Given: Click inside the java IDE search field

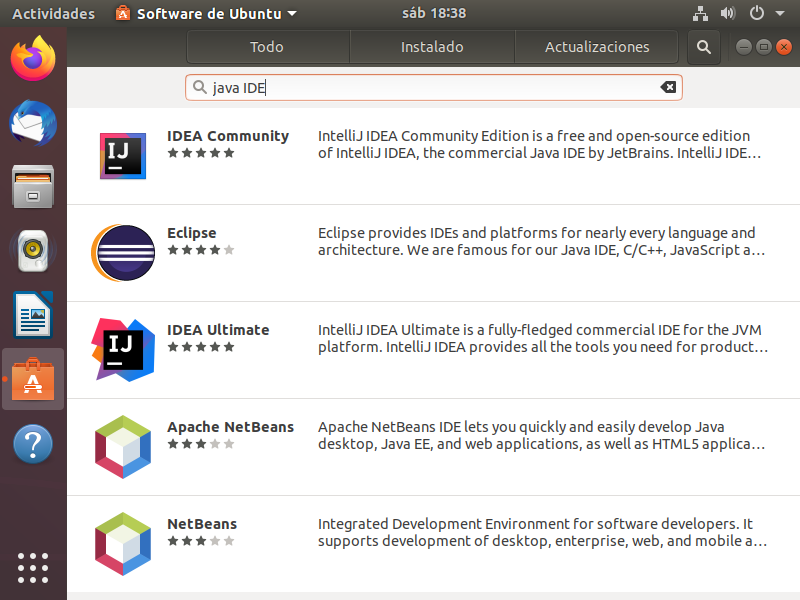Looking at the screenshot, I should pos(430,87).
